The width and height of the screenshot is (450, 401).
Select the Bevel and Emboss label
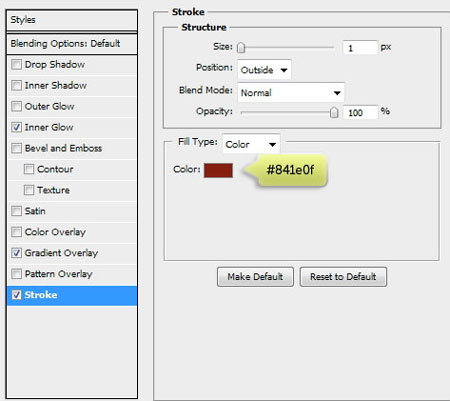coord(63,148)
